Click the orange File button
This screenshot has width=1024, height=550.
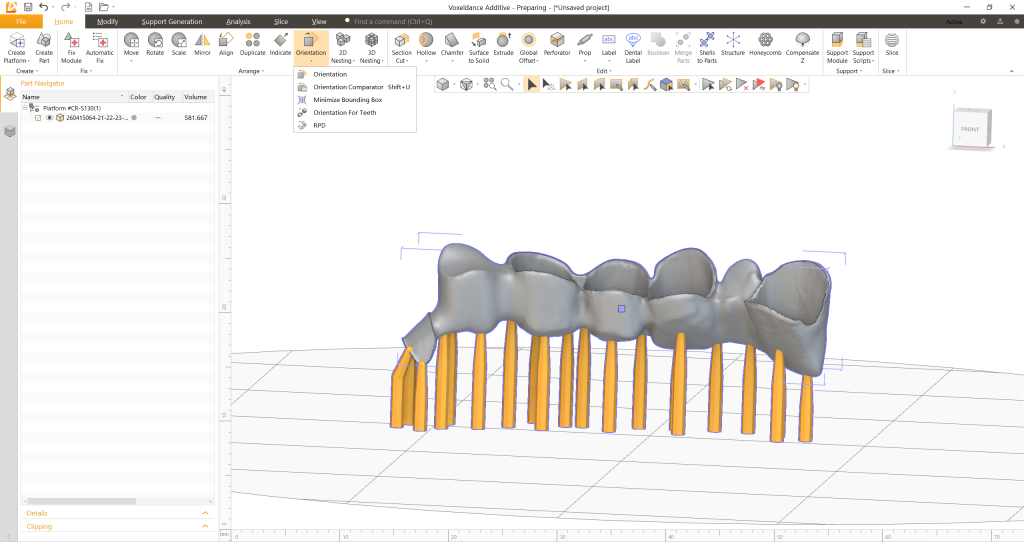(x=21, y=21)
